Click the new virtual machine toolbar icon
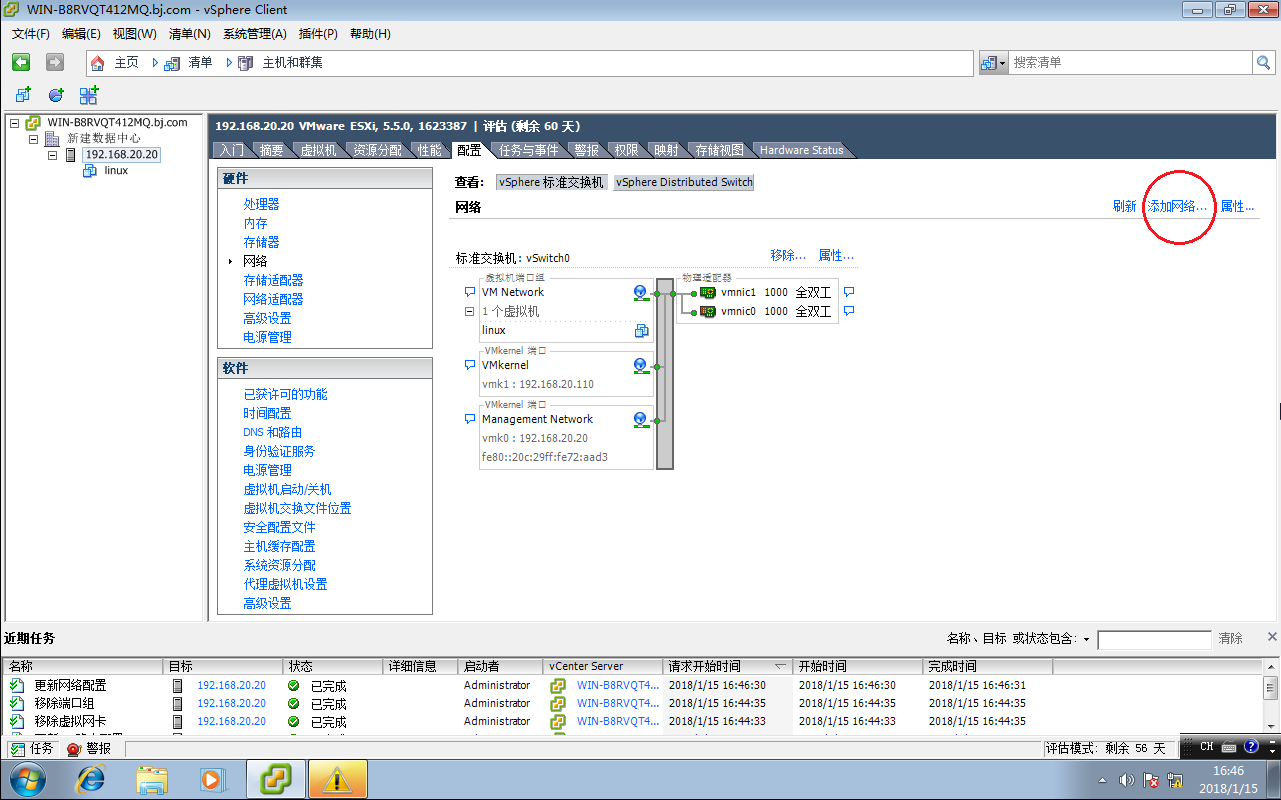The height and width of the screenshot is (800, 1281). 23,95
